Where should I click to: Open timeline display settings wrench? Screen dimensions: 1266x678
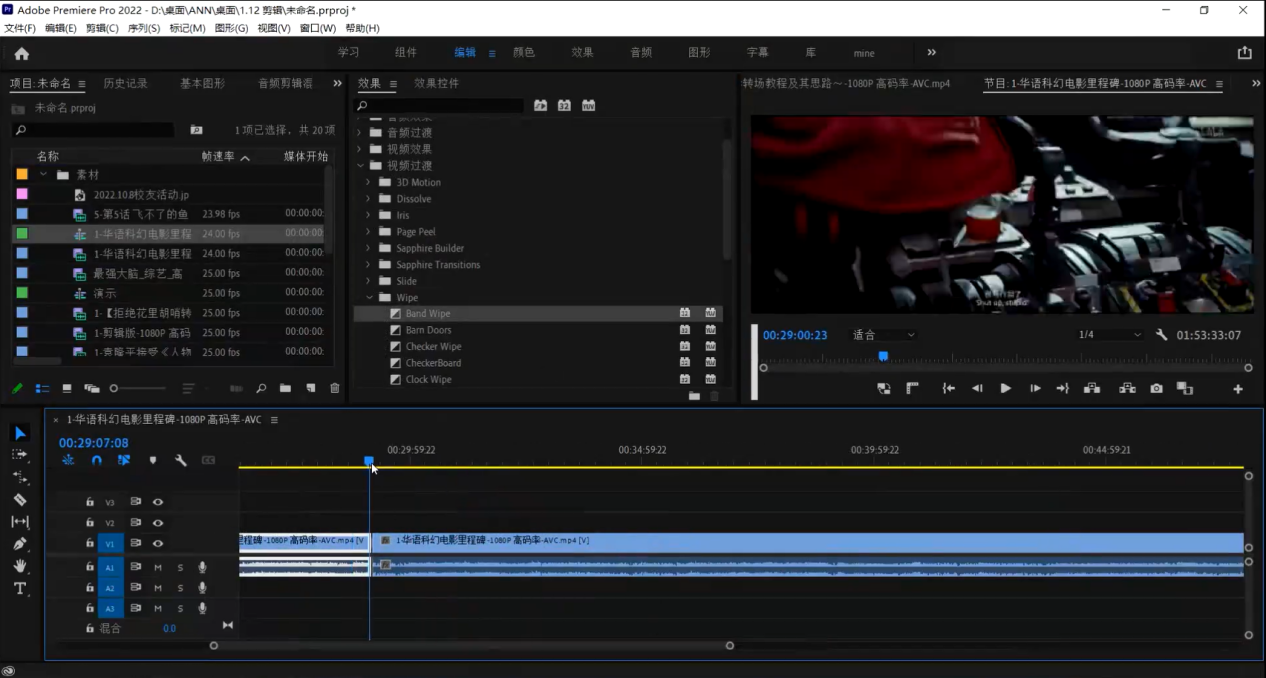coord(181,460)
